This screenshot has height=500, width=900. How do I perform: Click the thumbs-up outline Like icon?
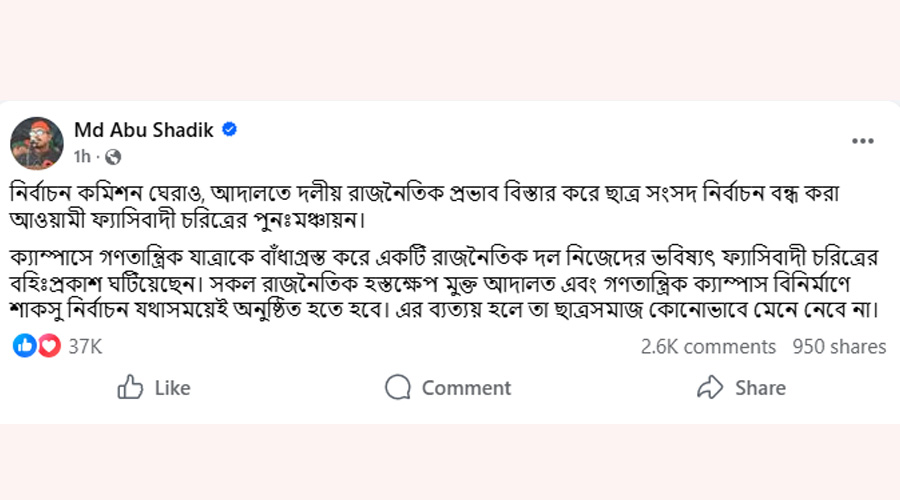pyautogui.click(x=131, y=387)
